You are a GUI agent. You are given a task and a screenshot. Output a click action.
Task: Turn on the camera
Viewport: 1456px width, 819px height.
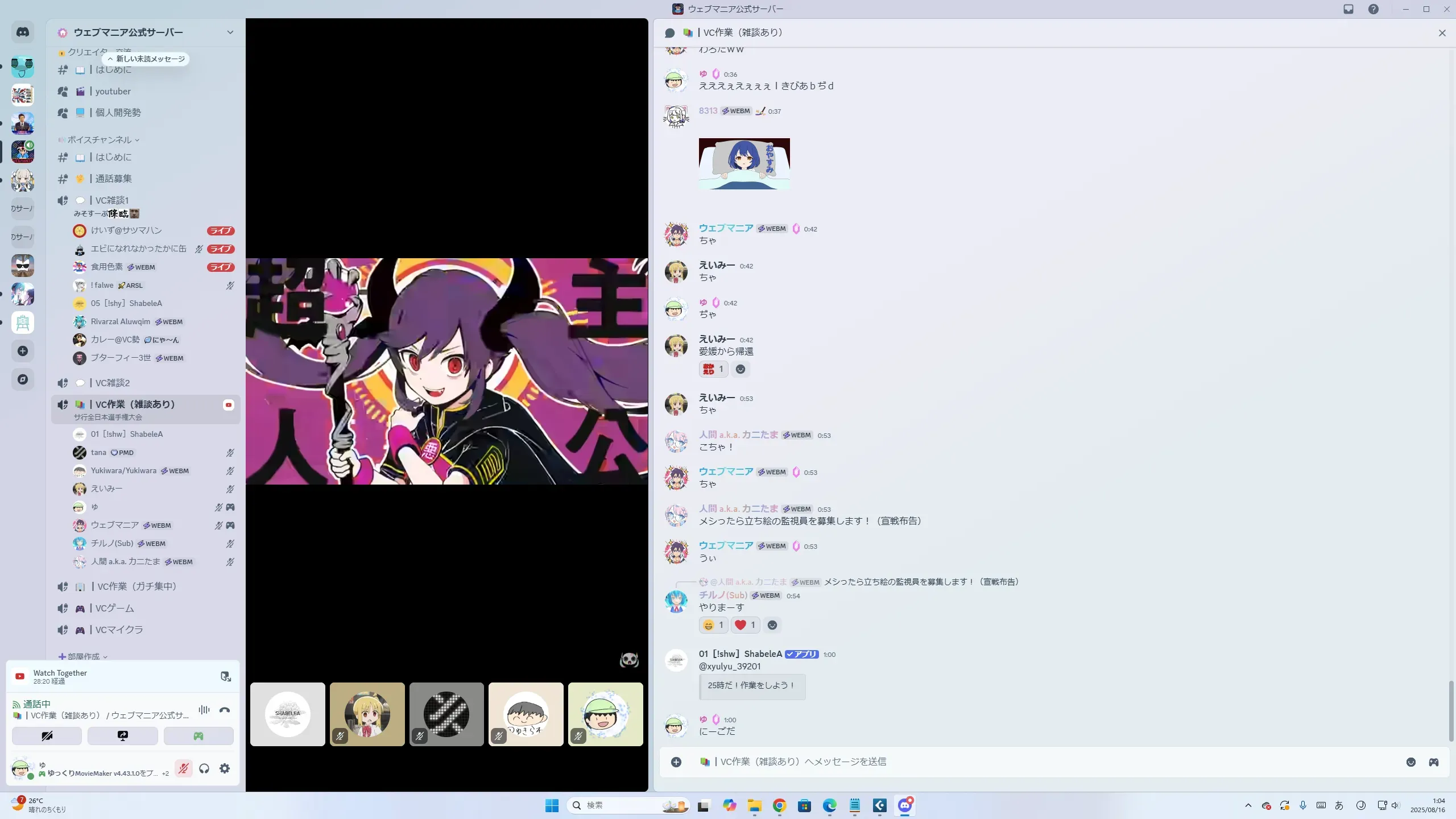tap(47, 736)
